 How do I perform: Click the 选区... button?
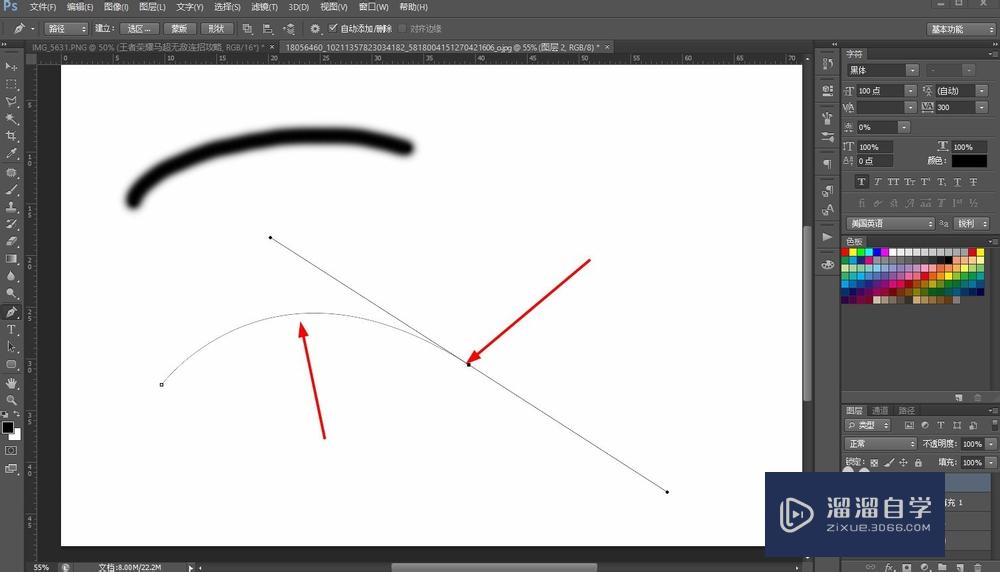pyautogui.click(x=138, y=29)
